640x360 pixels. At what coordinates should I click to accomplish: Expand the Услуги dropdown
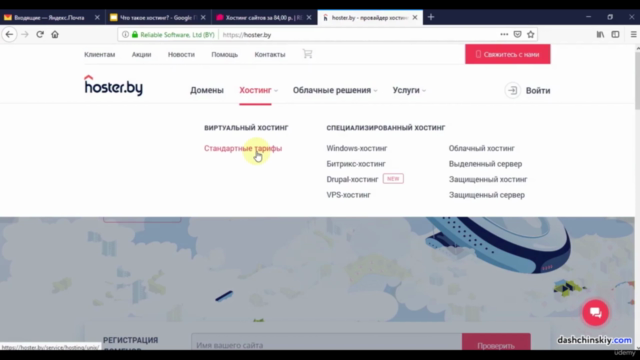point(409,90)
